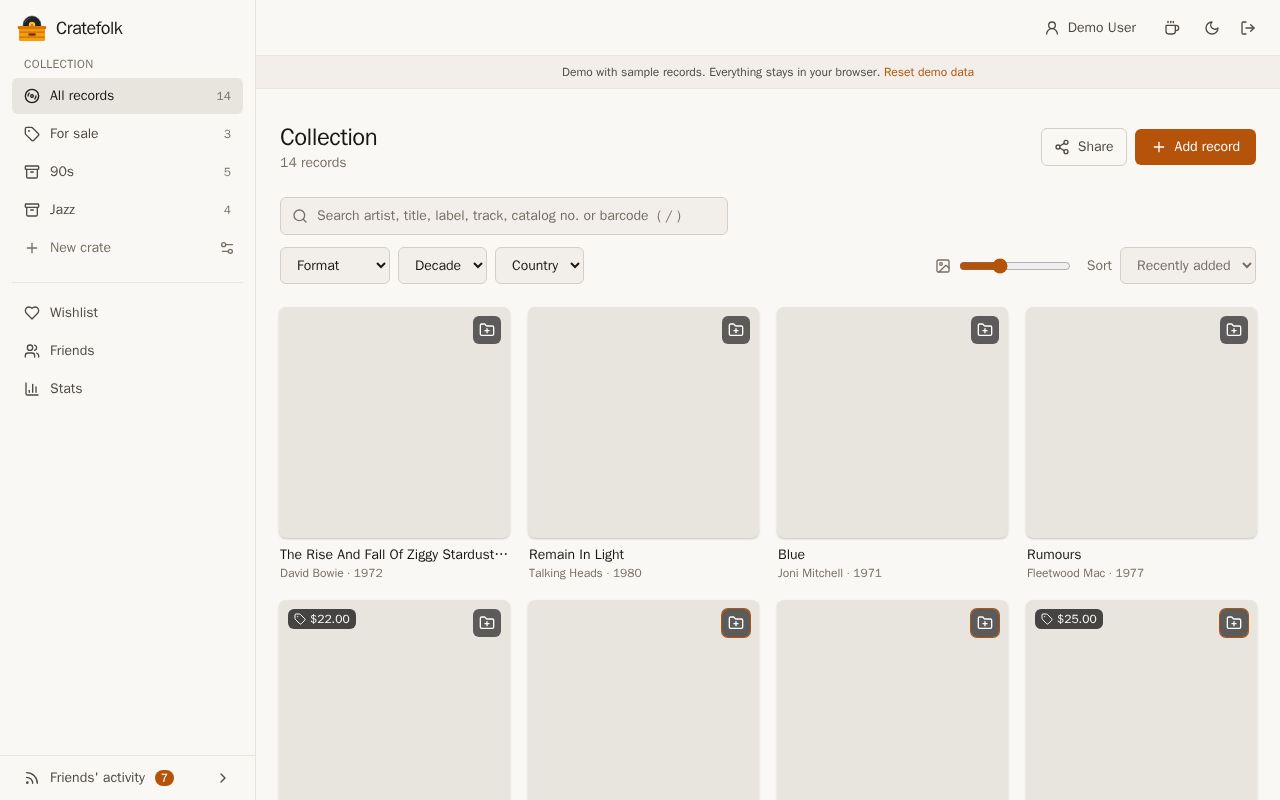Toggle dark mode moon icon
The width and height of the screenshot is (1280, 800).
pos(1212,28)
